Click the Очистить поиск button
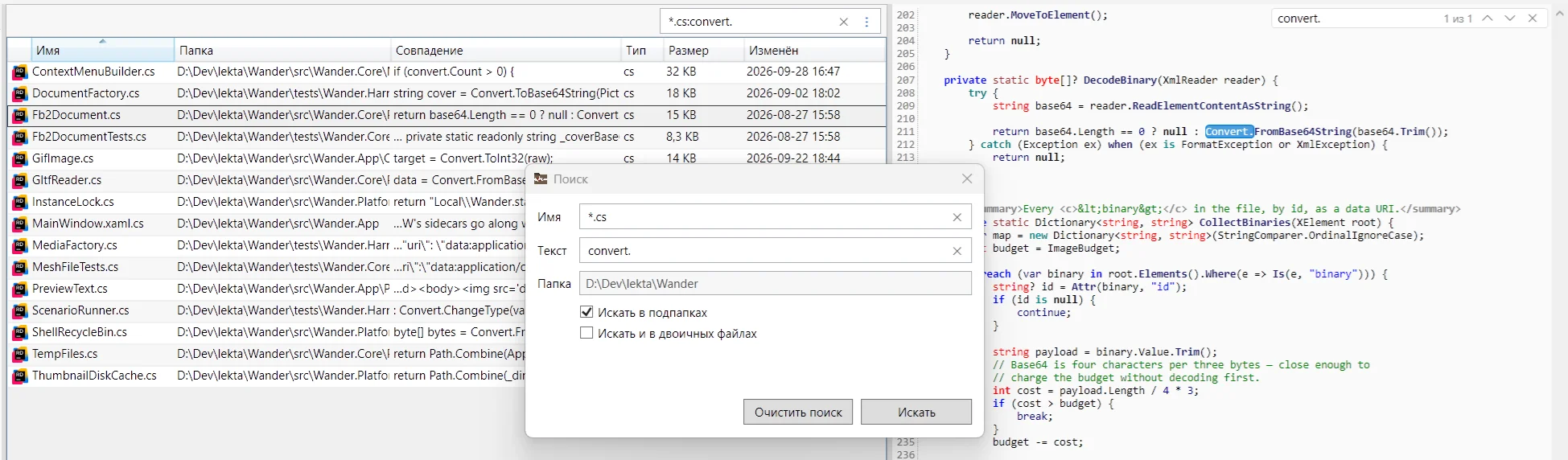 (798, 412)
